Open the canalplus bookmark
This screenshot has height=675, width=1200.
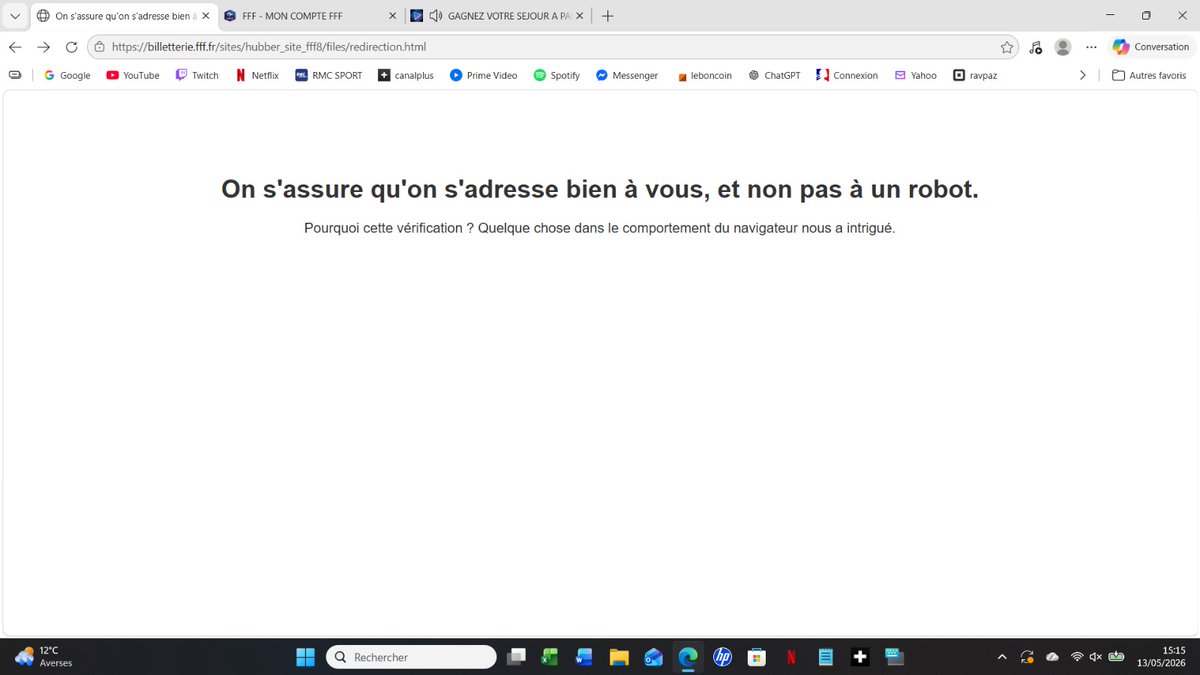point(406,75)
